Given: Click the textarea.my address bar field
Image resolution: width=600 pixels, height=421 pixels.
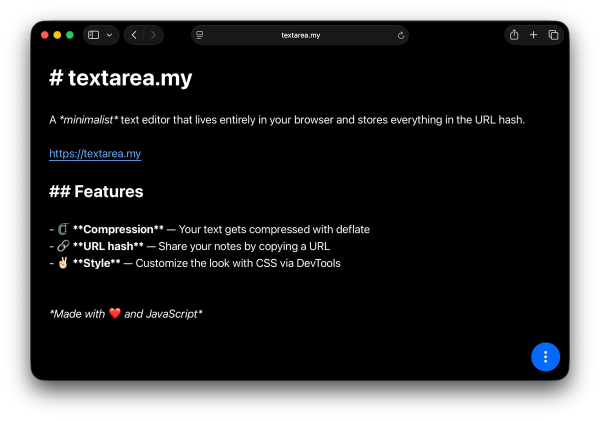Looking at the screenshot, I should pyautogui.click(x=300, y=35).
